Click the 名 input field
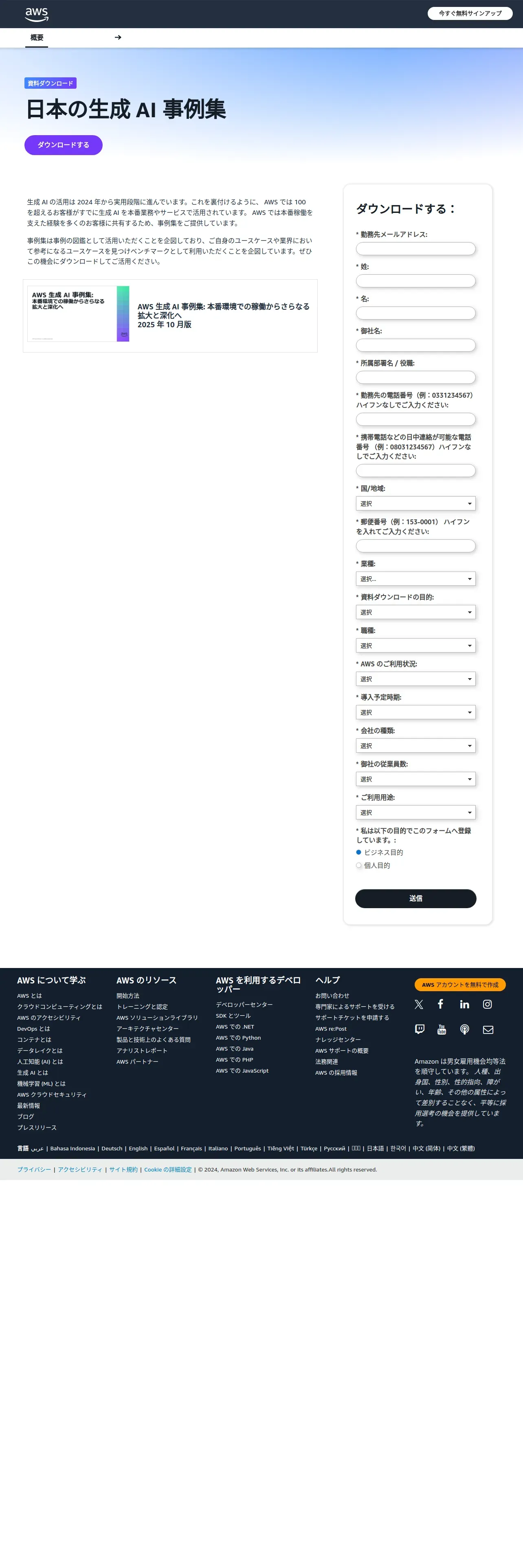 coord(416,313)
